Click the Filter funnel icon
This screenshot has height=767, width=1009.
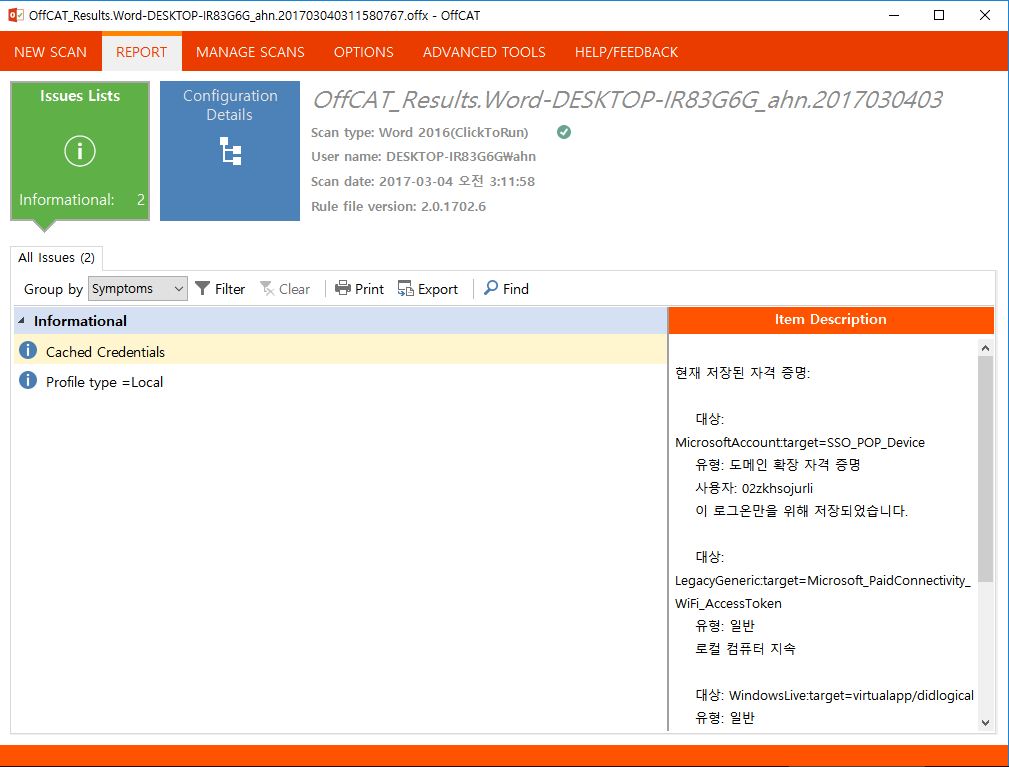(x=203, y=288)
